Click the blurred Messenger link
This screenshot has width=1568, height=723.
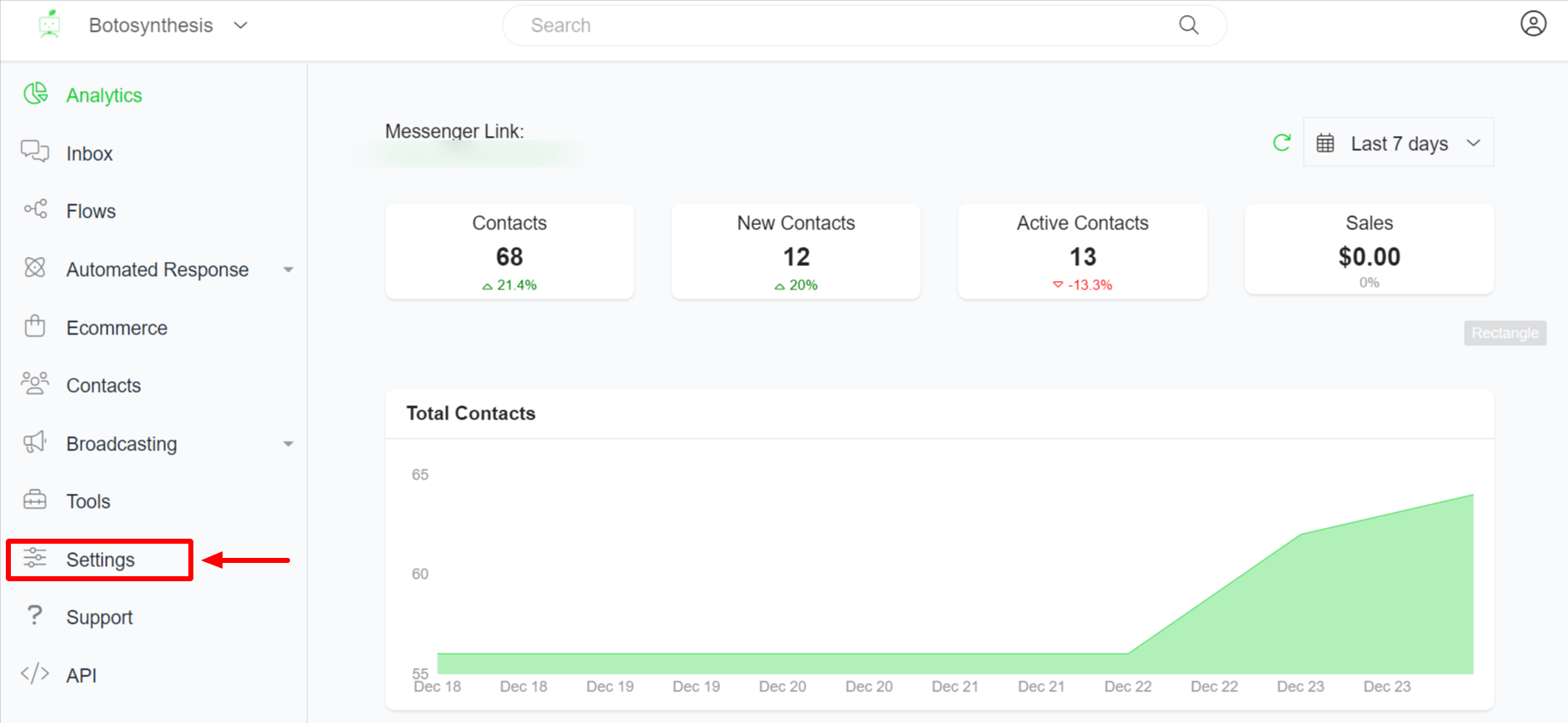(475, 154)
